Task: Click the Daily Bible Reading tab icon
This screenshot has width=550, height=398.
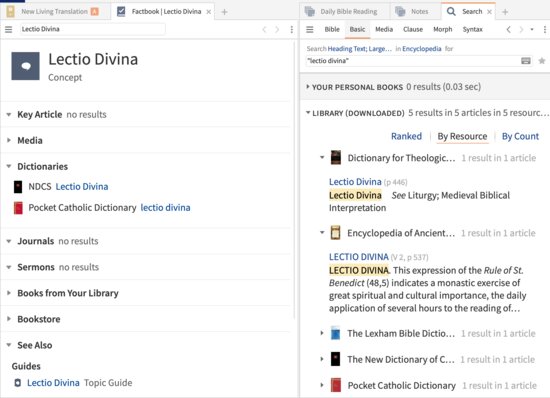Action: point(310,12)
